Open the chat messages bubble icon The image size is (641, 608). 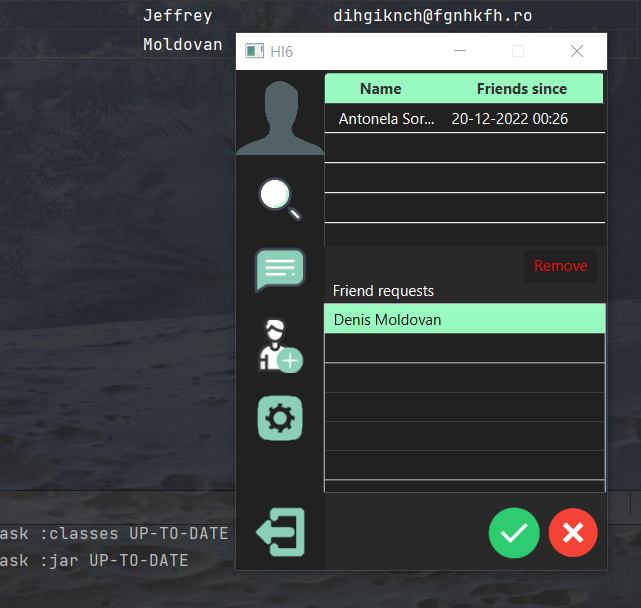(280, 269)
